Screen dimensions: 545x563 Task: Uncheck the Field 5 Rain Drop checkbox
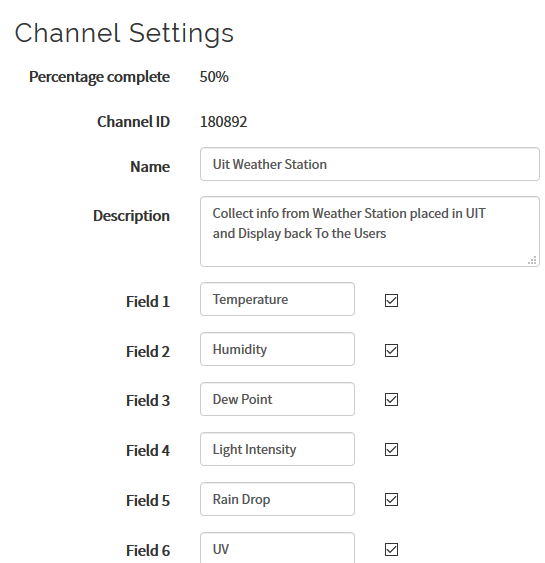pyautogui.click(x=391, y=499)
